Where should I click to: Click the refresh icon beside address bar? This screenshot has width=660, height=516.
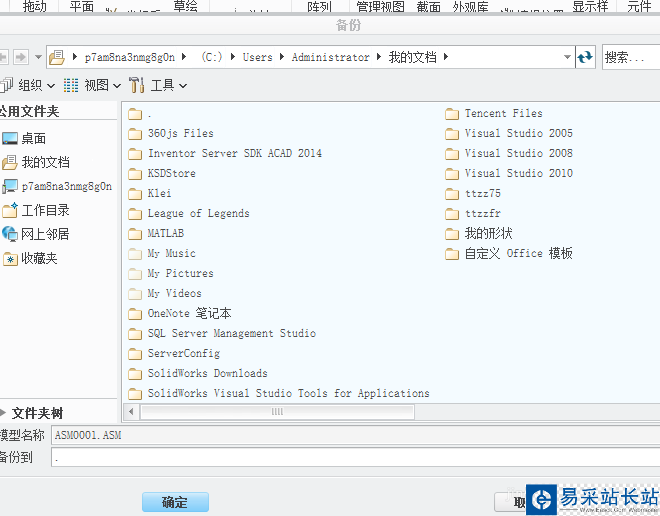(x=585, y=57)
